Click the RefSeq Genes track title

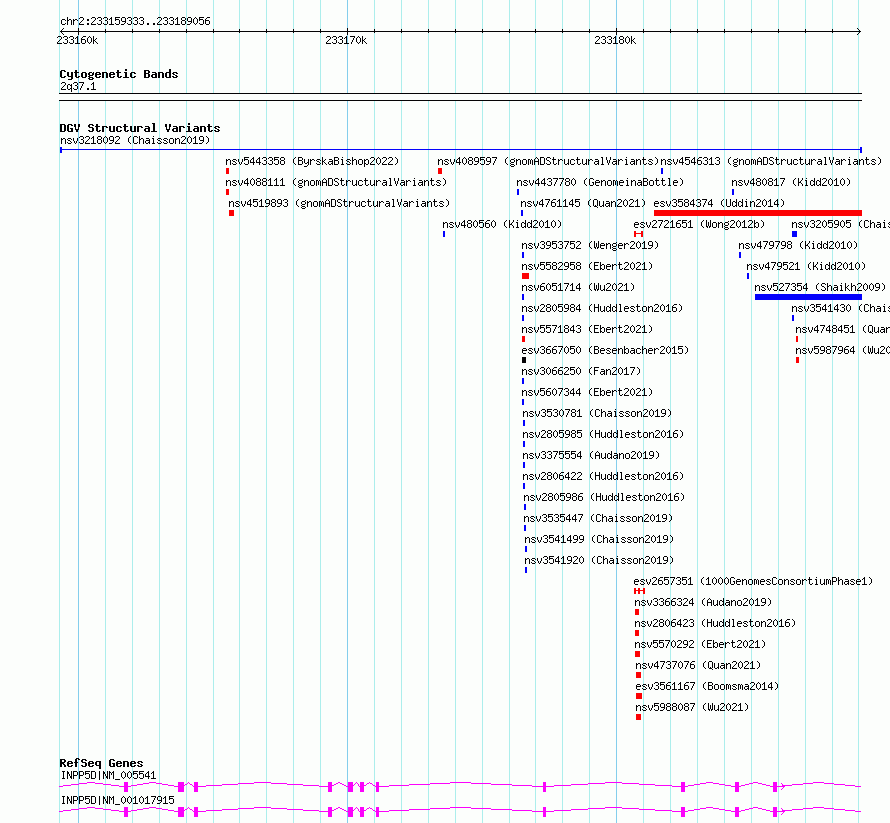[101, 763]
